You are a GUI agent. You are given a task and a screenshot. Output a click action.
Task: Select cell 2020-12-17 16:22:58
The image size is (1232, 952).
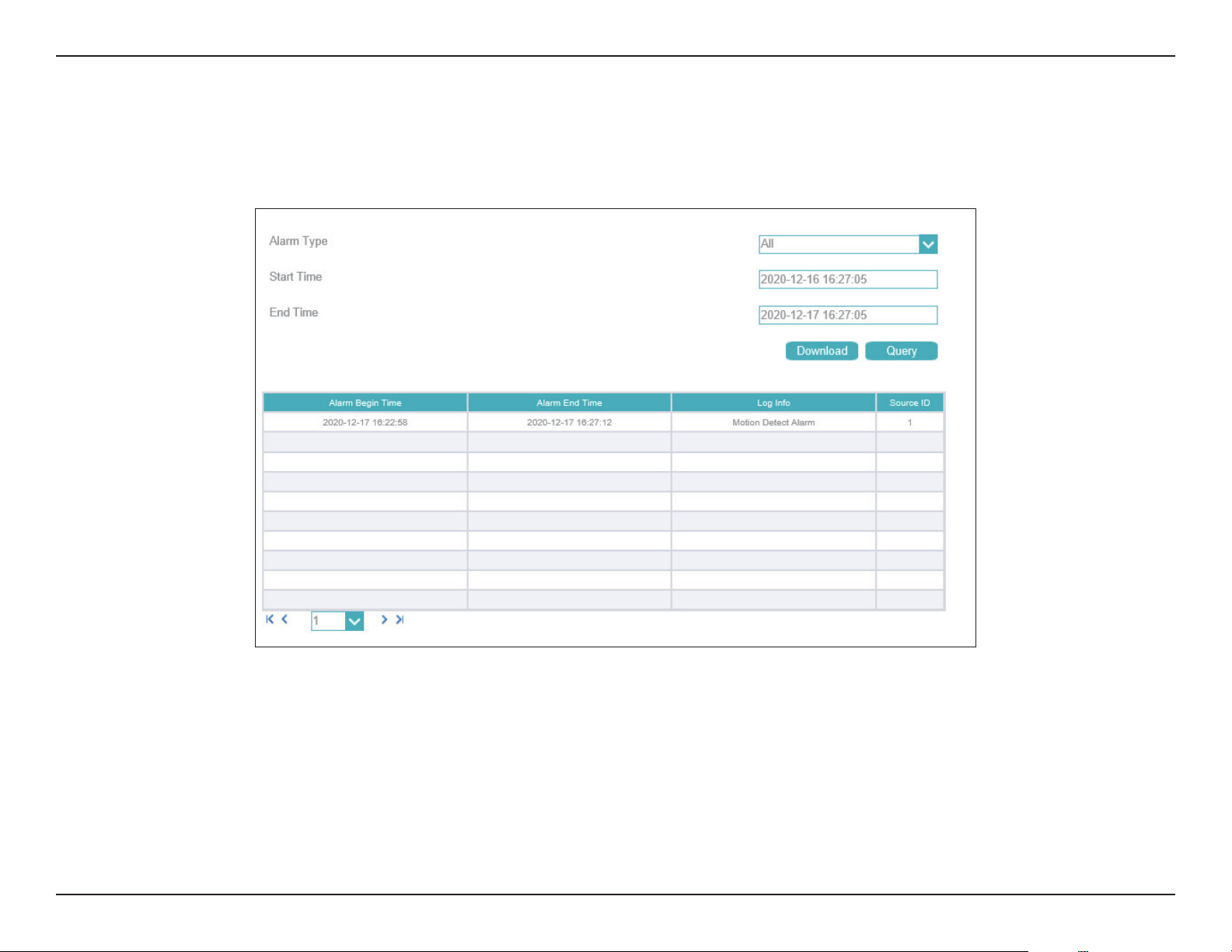click(365, 423)
